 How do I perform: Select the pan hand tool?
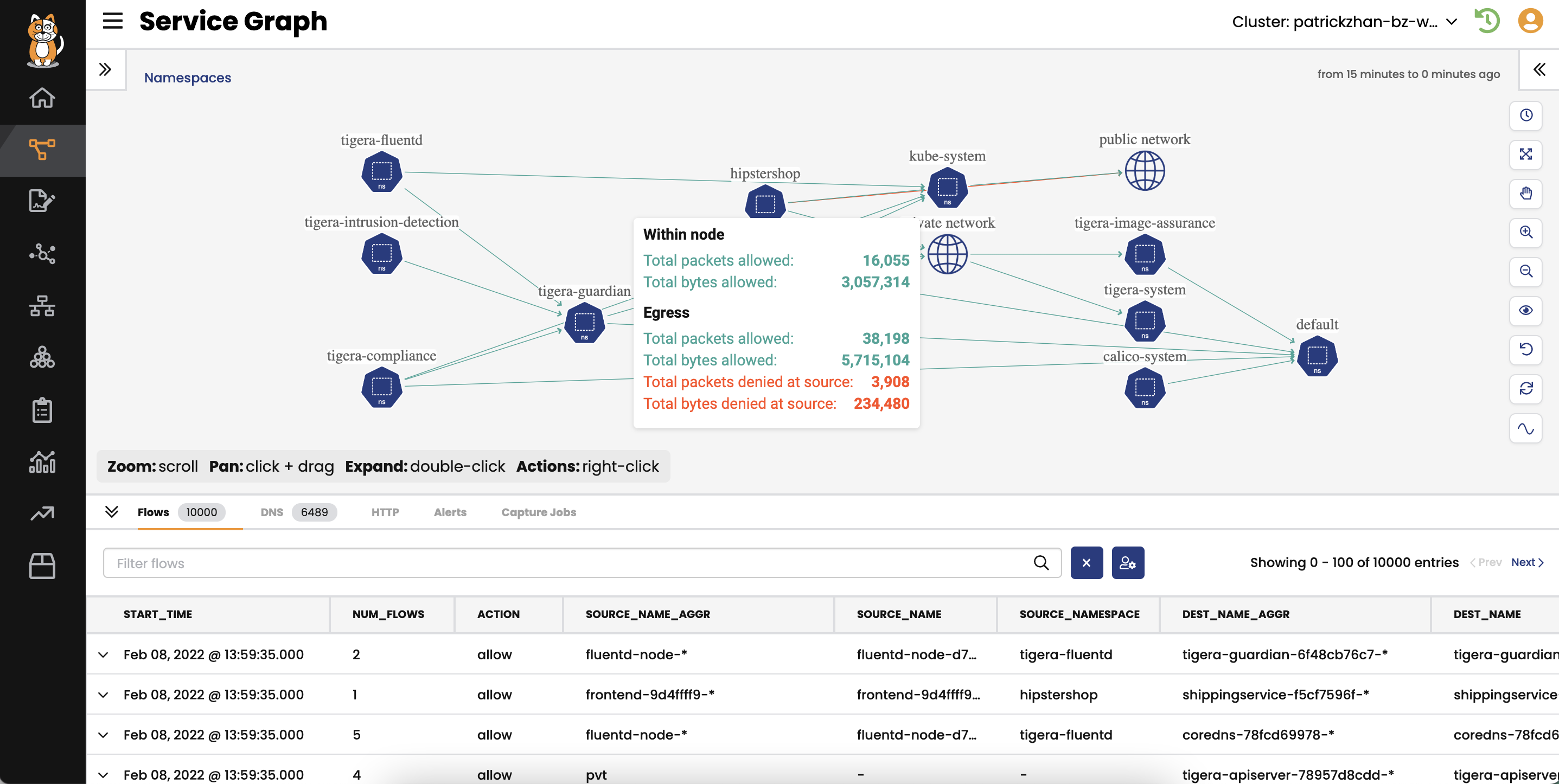(1526, 194)
